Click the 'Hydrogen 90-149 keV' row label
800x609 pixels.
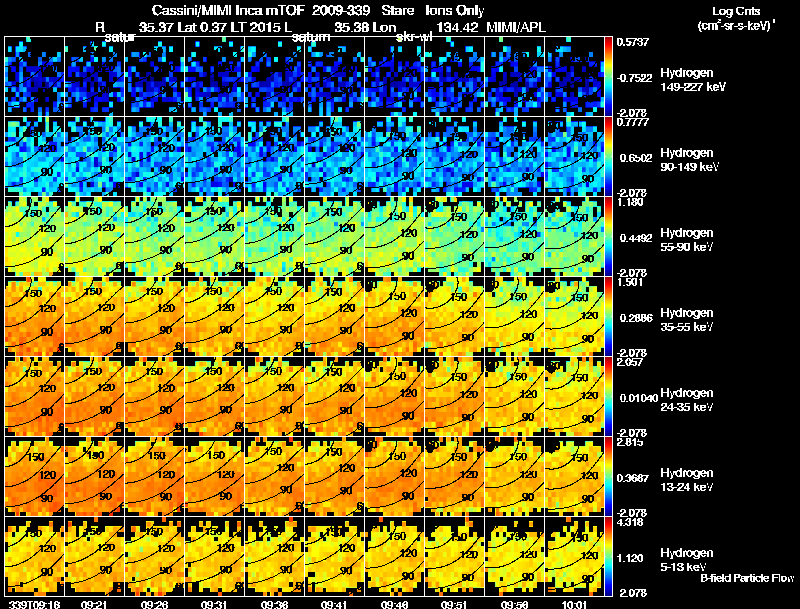[688, 160]
